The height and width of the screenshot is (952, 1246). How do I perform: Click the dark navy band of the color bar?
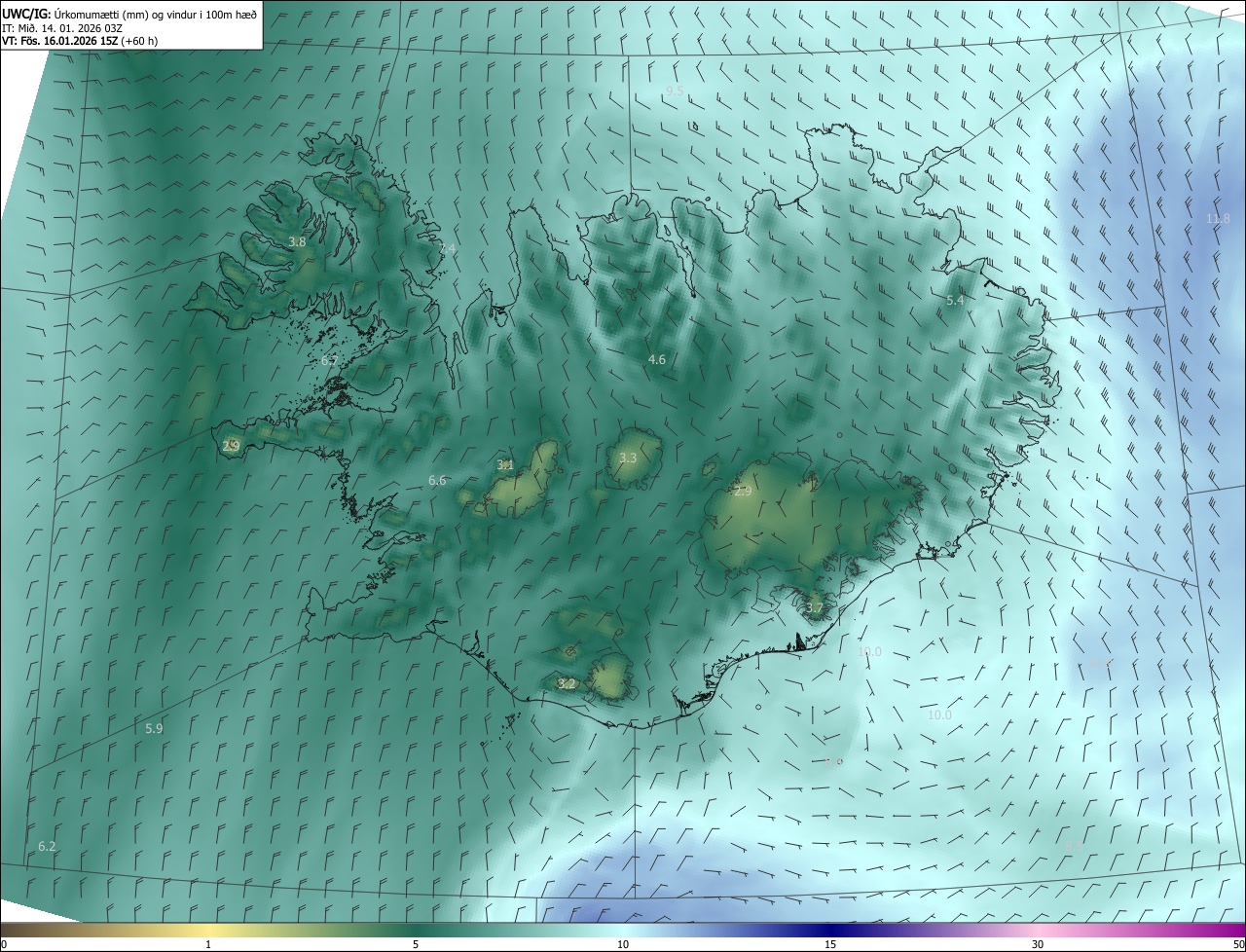point(832,930)
